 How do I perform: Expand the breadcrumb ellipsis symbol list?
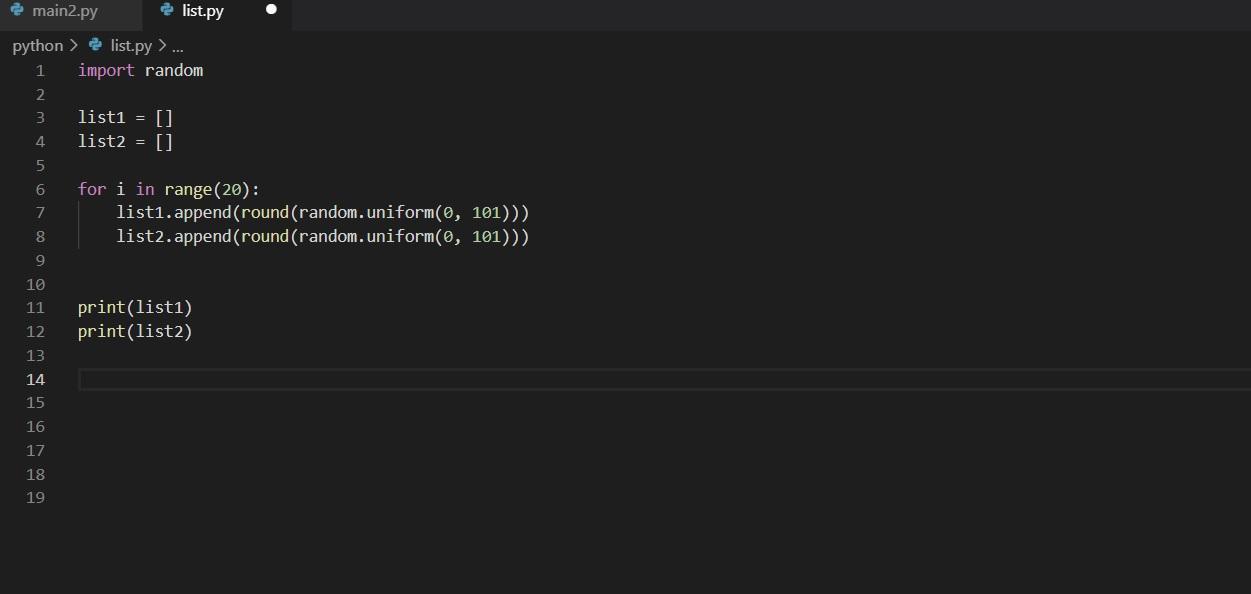point(178,47)
